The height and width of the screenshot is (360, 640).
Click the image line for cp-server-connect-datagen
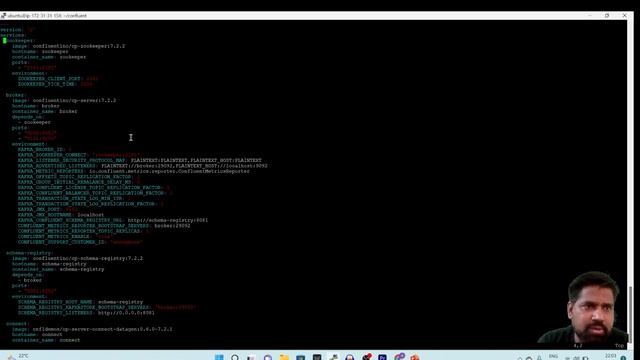coord(92,329)
